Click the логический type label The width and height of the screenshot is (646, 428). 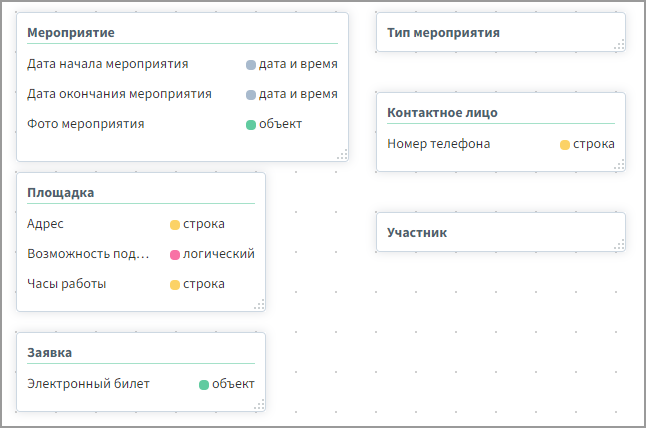219,254
